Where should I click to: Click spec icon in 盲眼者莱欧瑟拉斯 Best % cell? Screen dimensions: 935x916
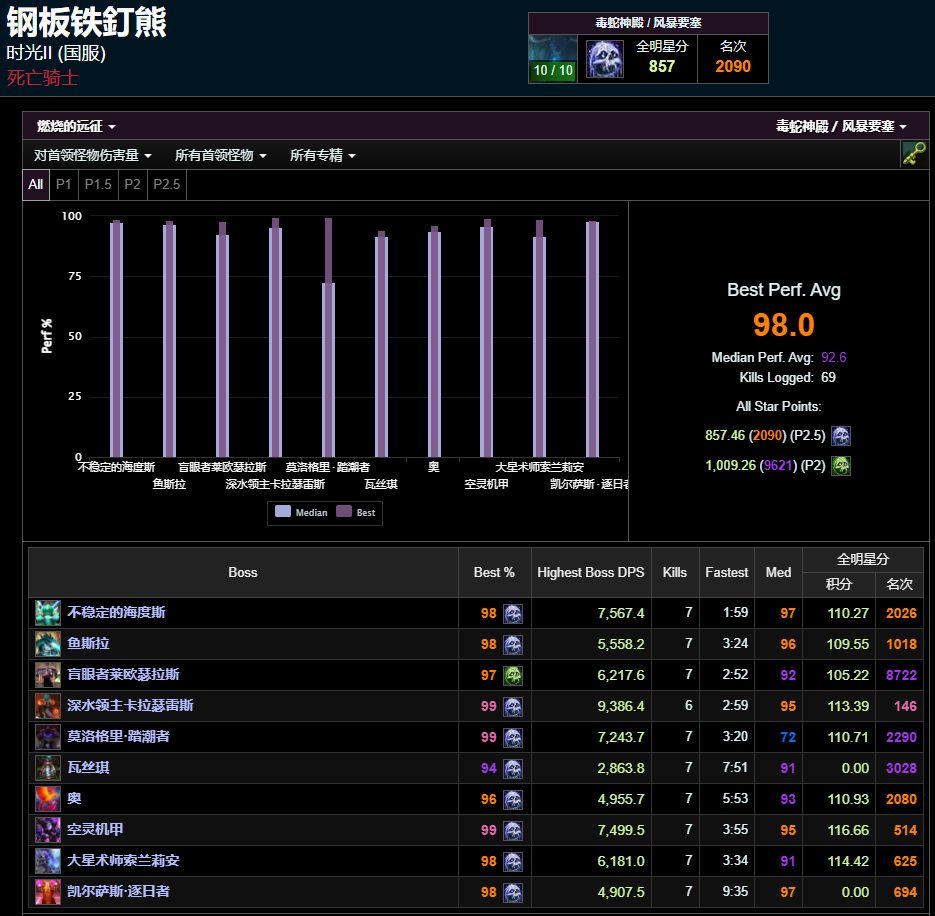[x=512, y=675]
